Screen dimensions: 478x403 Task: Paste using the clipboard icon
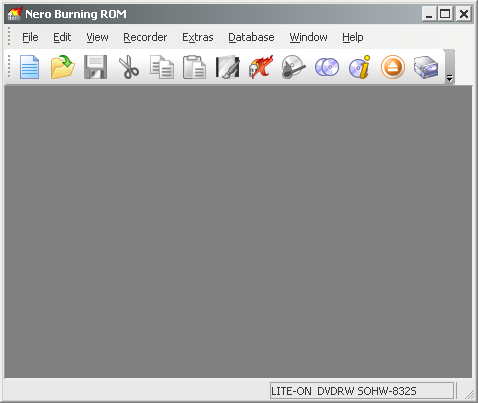(194, 67)
